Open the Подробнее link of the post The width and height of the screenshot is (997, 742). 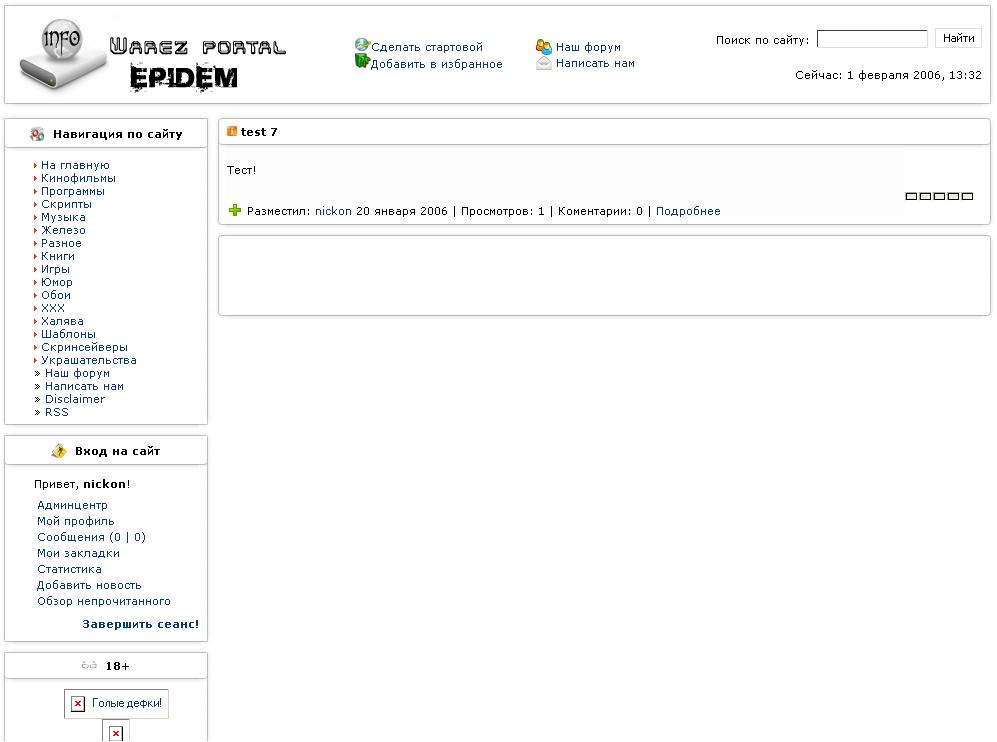click(687, 211)
